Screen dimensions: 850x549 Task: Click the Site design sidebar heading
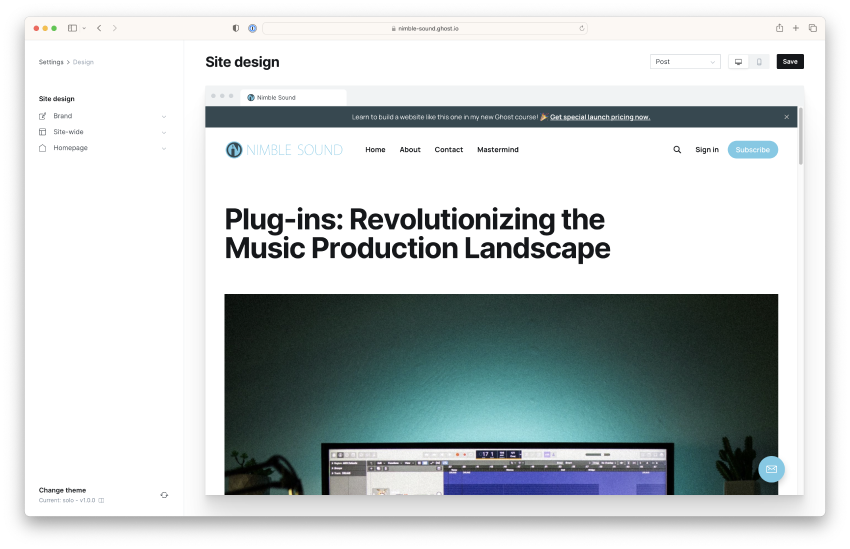click(x=56, y=99)
